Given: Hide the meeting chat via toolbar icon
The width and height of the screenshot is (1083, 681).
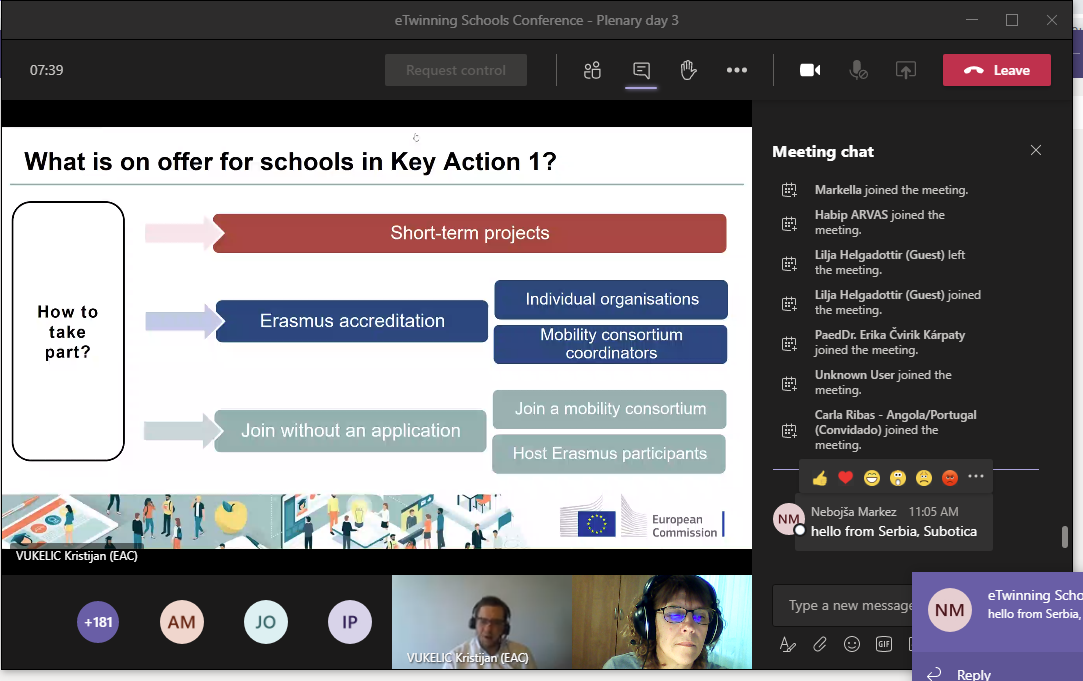Looking at the screenshot, I should coord(641,70).
